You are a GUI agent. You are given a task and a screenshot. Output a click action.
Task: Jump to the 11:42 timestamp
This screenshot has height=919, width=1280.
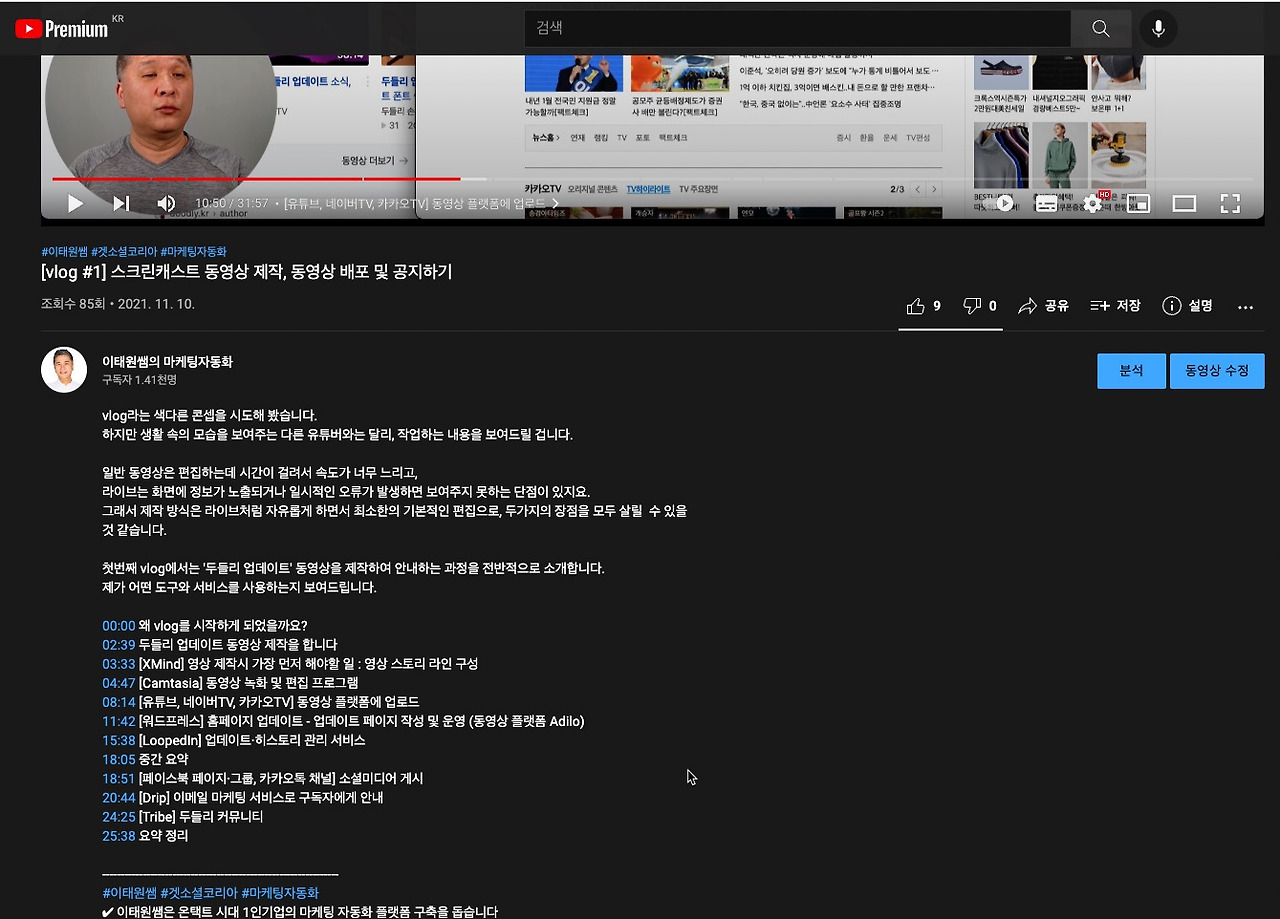(118, 721)
